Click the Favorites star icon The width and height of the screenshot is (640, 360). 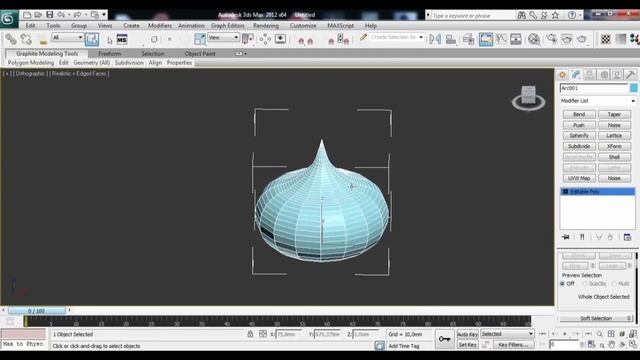coord(556,15)
